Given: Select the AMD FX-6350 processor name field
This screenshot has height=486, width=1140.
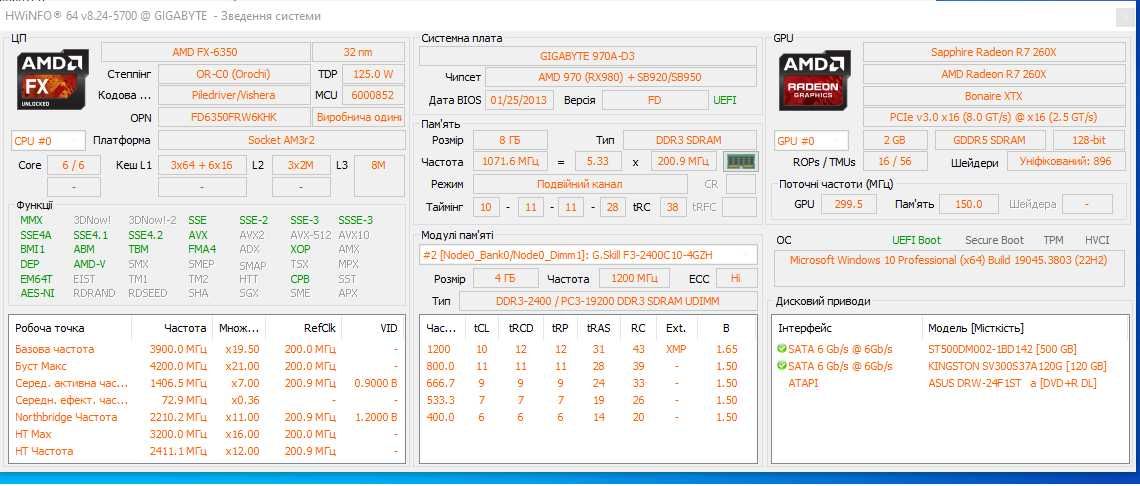Looking at the screenshot, I should pos(205,52).
